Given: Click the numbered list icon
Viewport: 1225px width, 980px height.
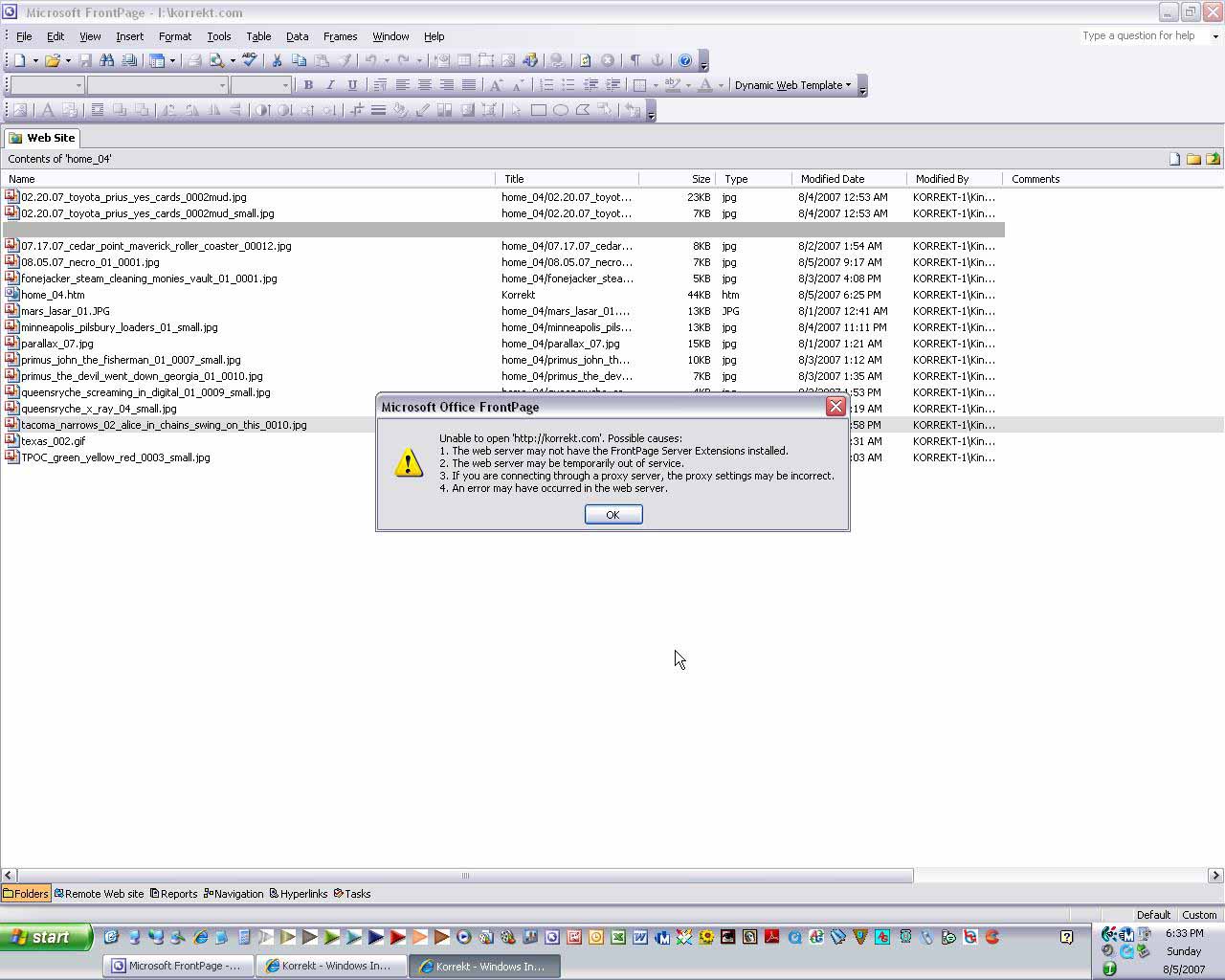Looking at the screenshot, I should pyautogui.click(x=546, y=85).
